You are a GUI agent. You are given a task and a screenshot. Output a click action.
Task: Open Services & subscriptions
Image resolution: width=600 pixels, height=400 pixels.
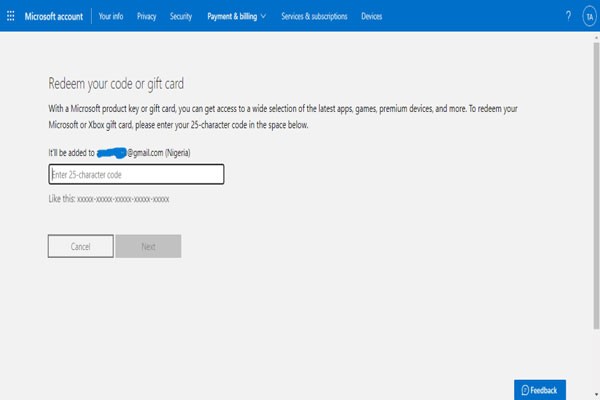[x=315, y=16]
